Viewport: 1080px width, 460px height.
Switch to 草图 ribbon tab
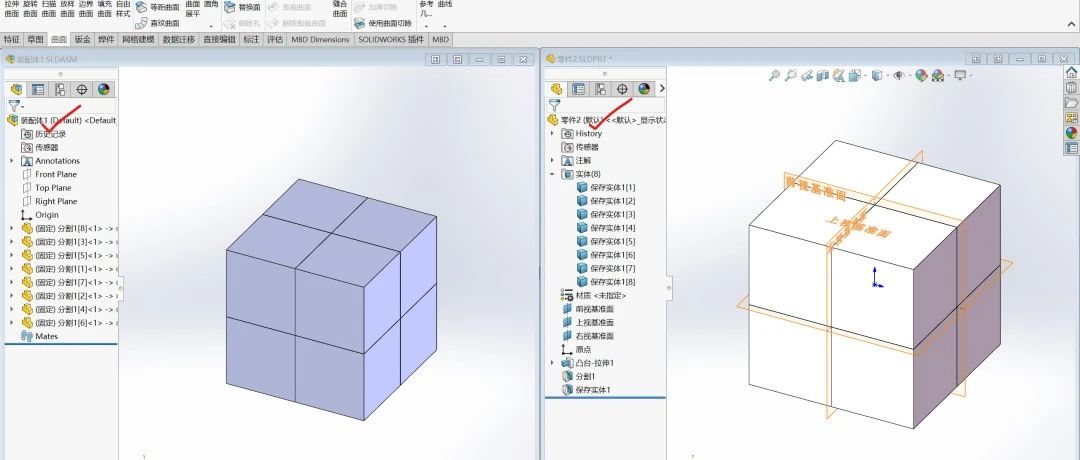tap(35, 40)
